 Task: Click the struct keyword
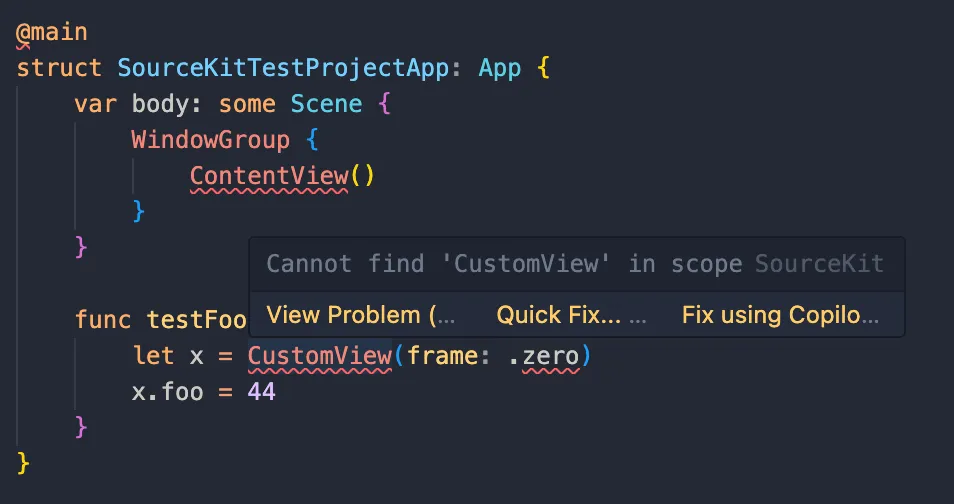(x=59, y=68)
